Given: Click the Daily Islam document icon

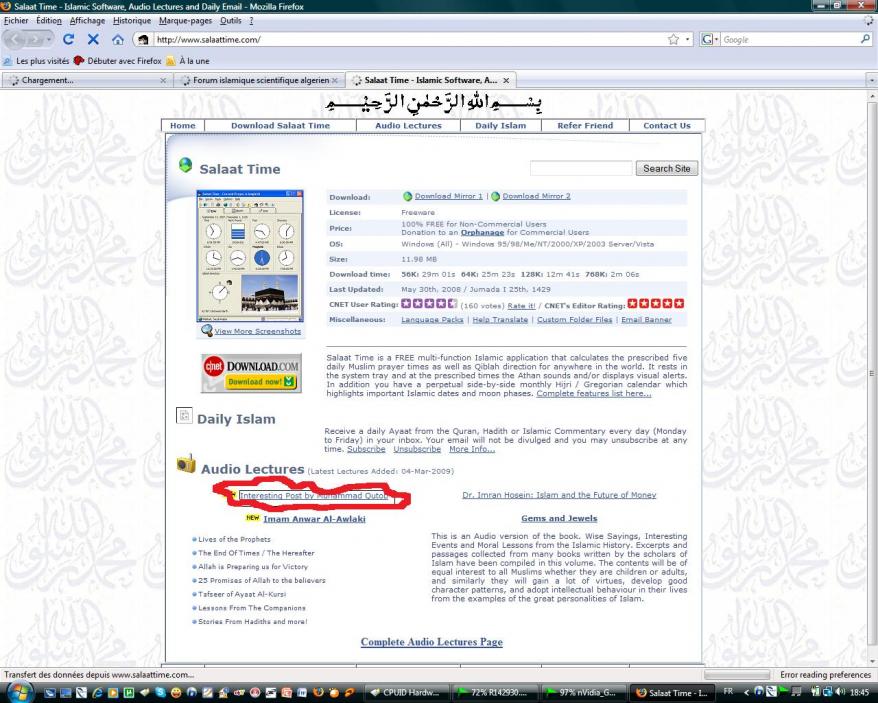Looking at the screenshot, I should point(184,415).
